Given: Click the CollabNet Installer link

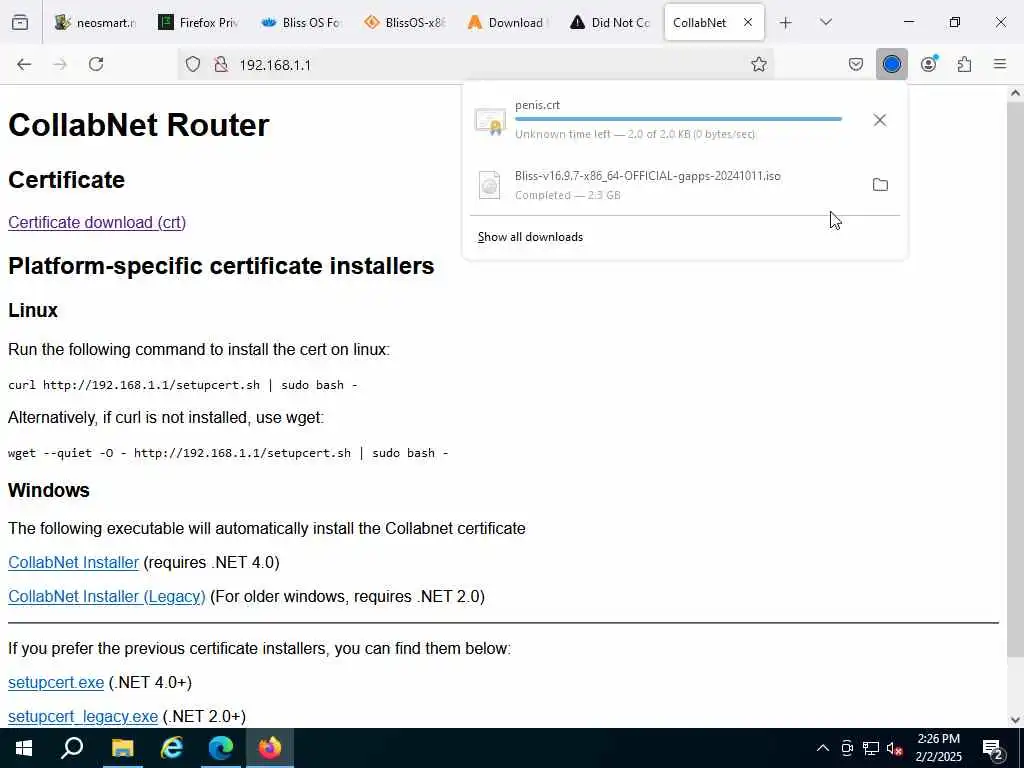Looking at the screenshot, I should pos(73,562).
